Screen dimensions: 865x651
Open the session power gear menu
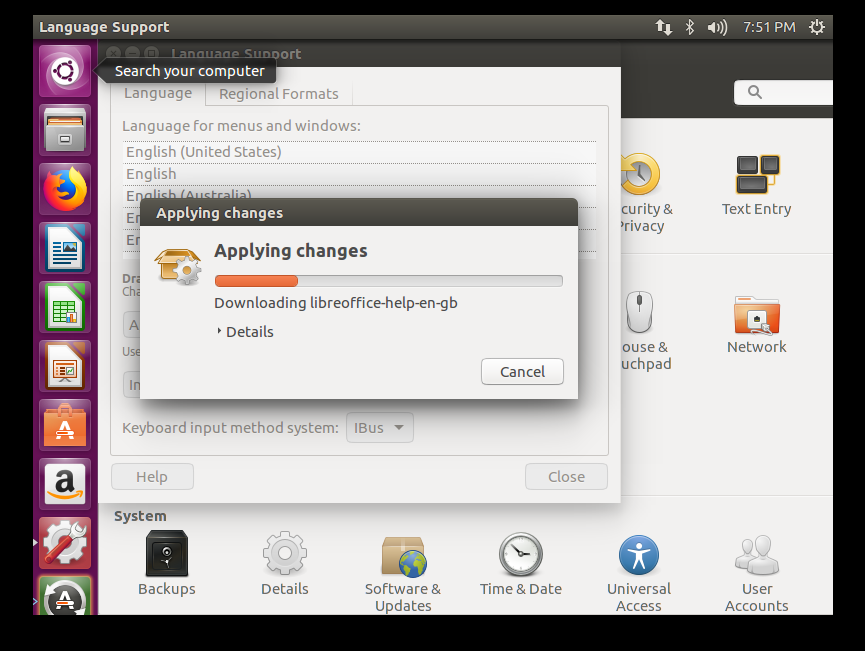pos(817,27)
